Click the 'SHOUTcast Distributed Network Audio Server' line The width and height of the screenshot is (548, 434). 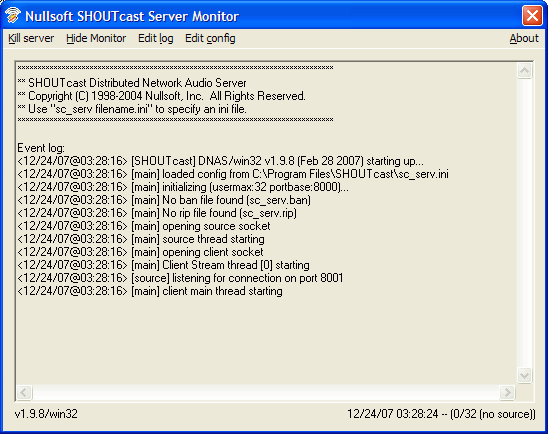click(132, 83)
